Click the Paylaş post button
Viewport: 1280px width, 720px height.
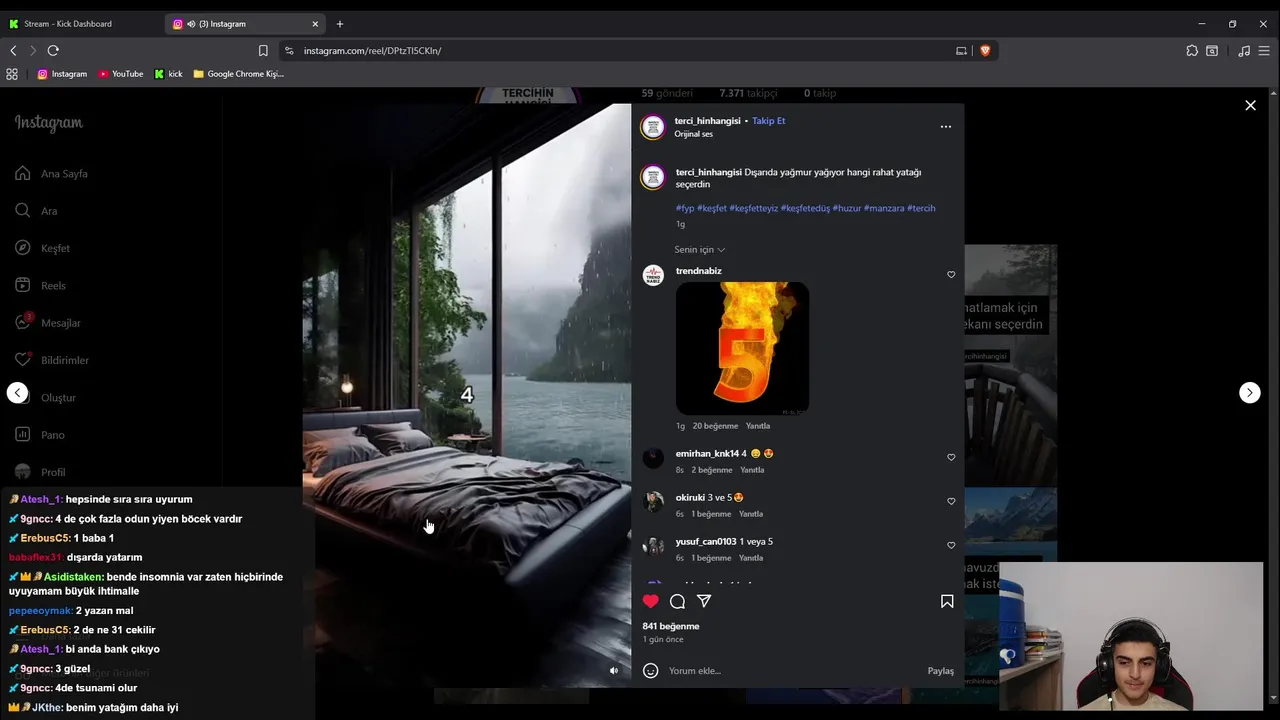pyautogui.click(x=940, y=671)
